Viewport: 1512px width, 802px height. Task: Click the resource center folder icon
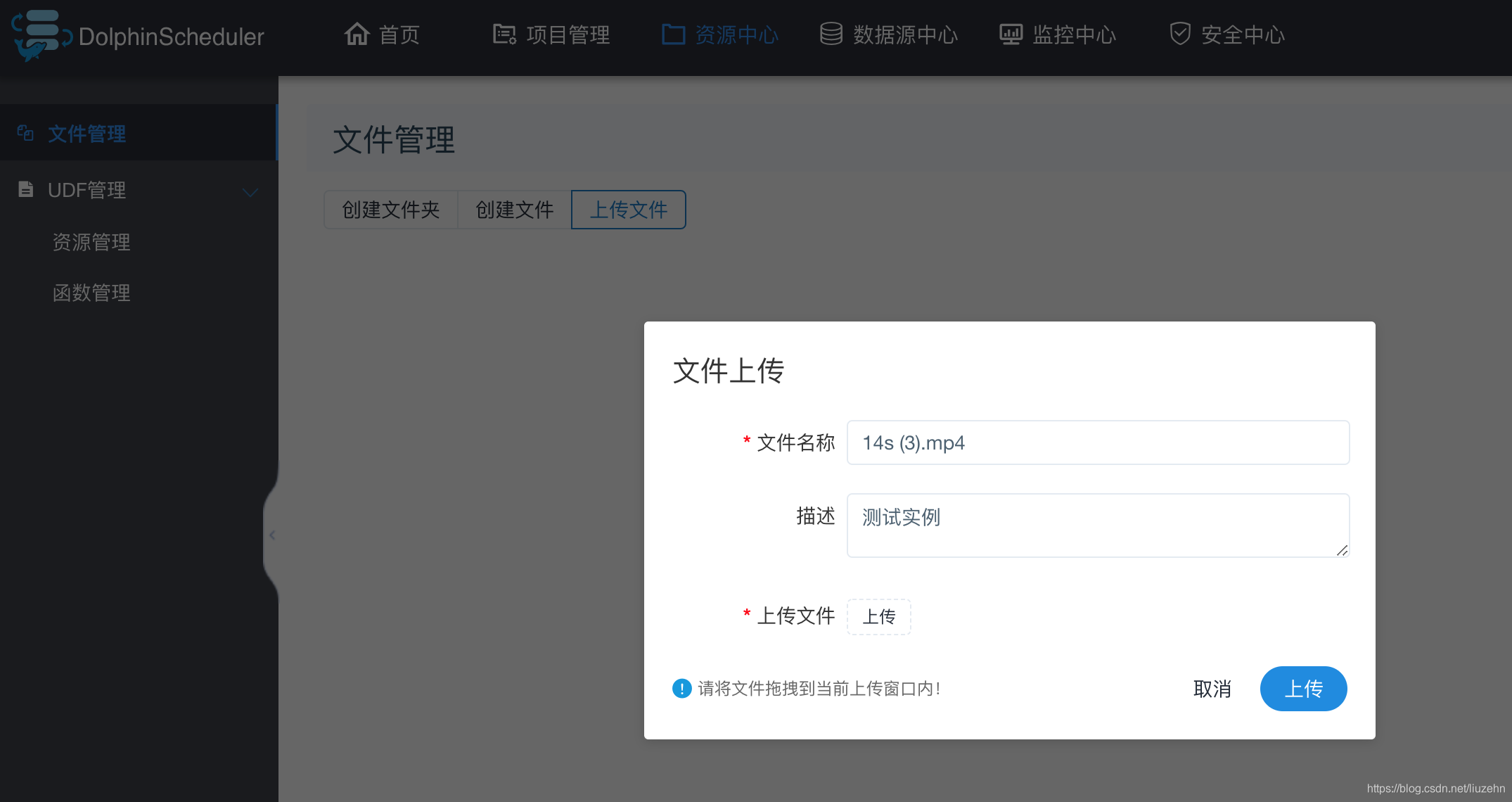pos(673,34)
